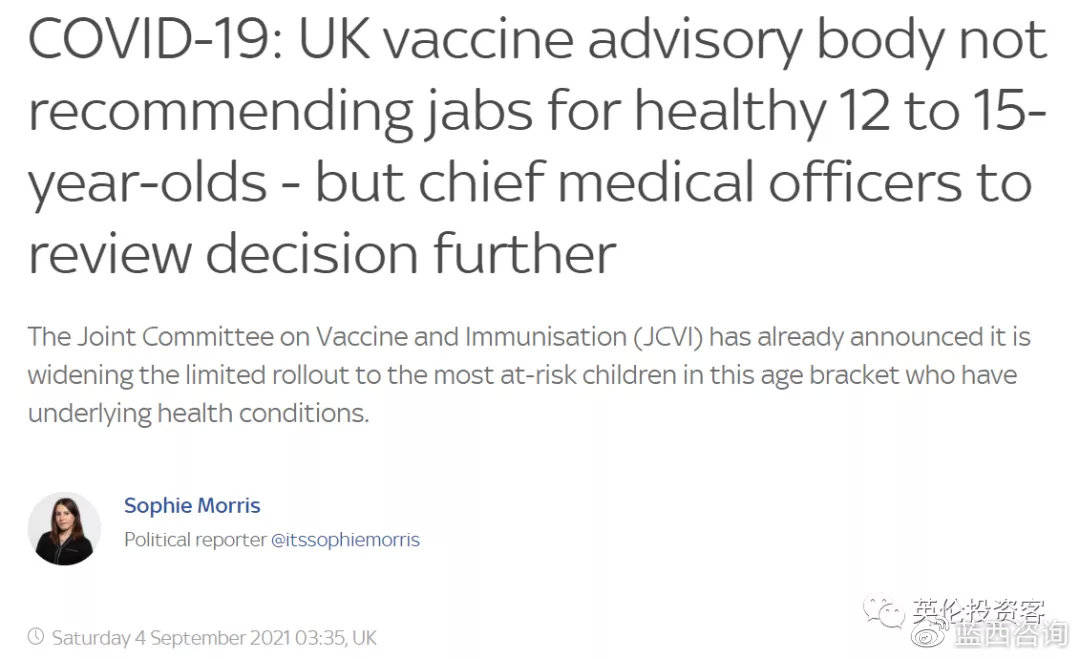The width and height of the screenshot is (1080, 659).
Task: Open the @itssophiemorris Twitter handle
Action: [345, 540]
